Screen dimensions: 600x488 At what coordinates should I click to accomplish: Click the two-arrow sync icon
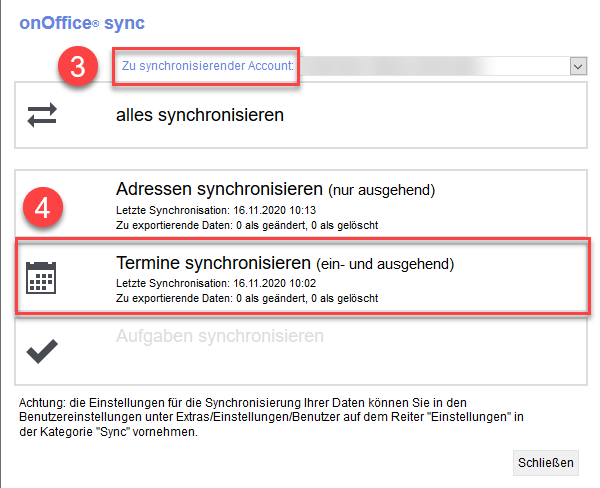click(42, 115)
